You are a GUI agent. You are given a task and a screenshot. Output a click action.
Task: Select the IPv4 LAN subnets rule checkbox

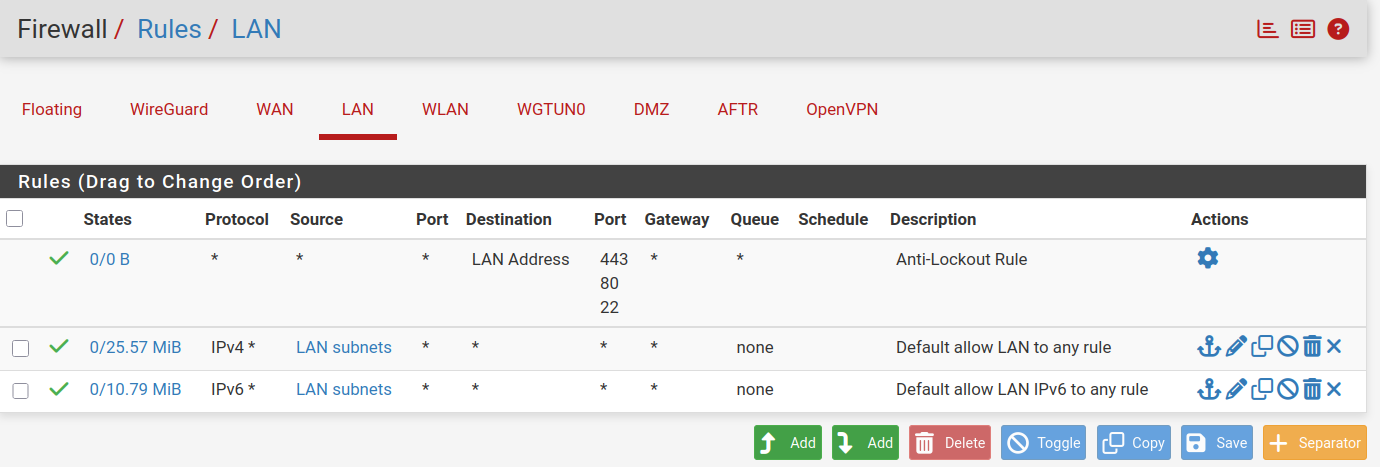click(x=20, y=348)
